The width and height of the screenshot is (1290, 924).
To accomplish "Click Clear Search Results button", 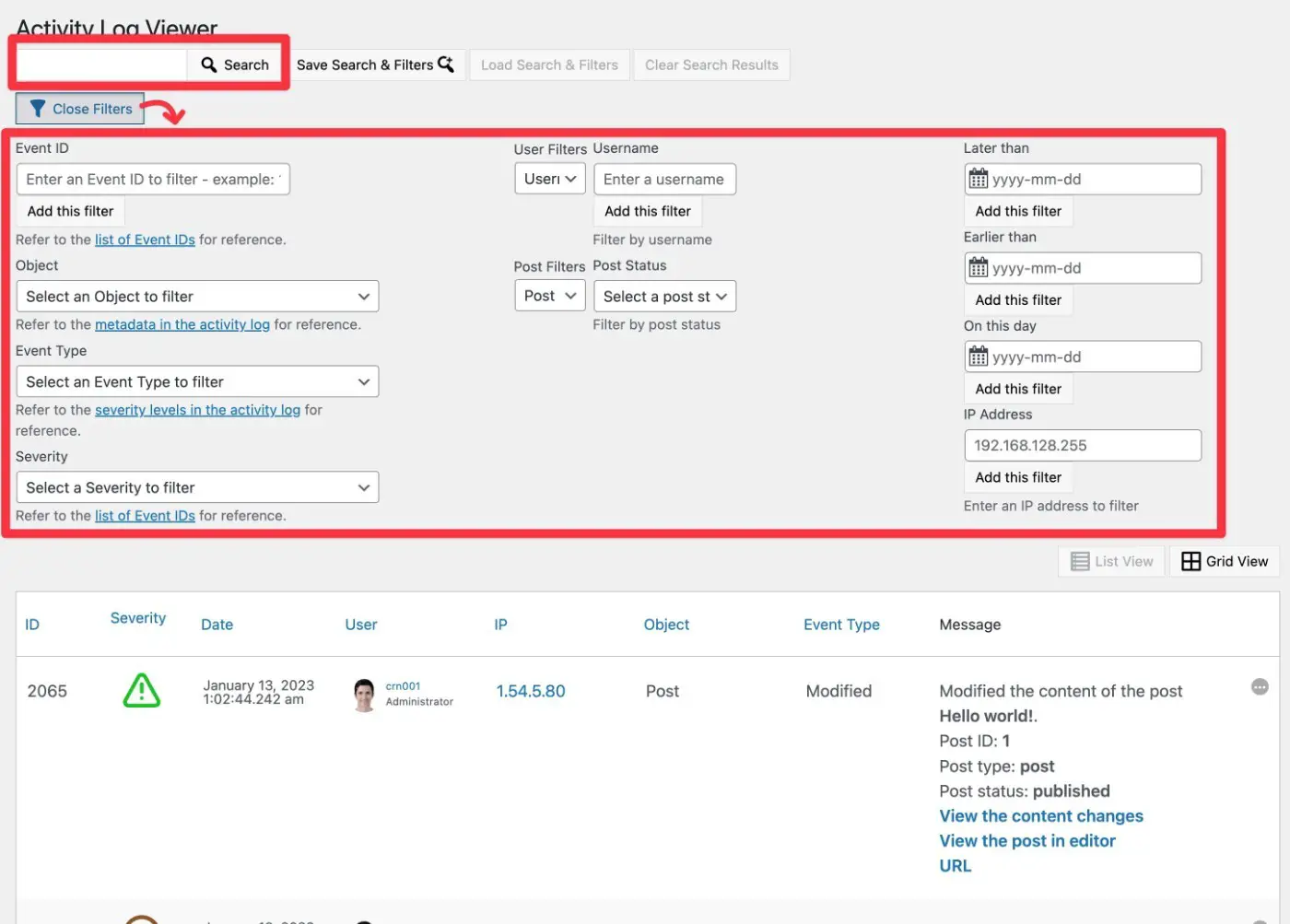I will click(x=711, y=64).
